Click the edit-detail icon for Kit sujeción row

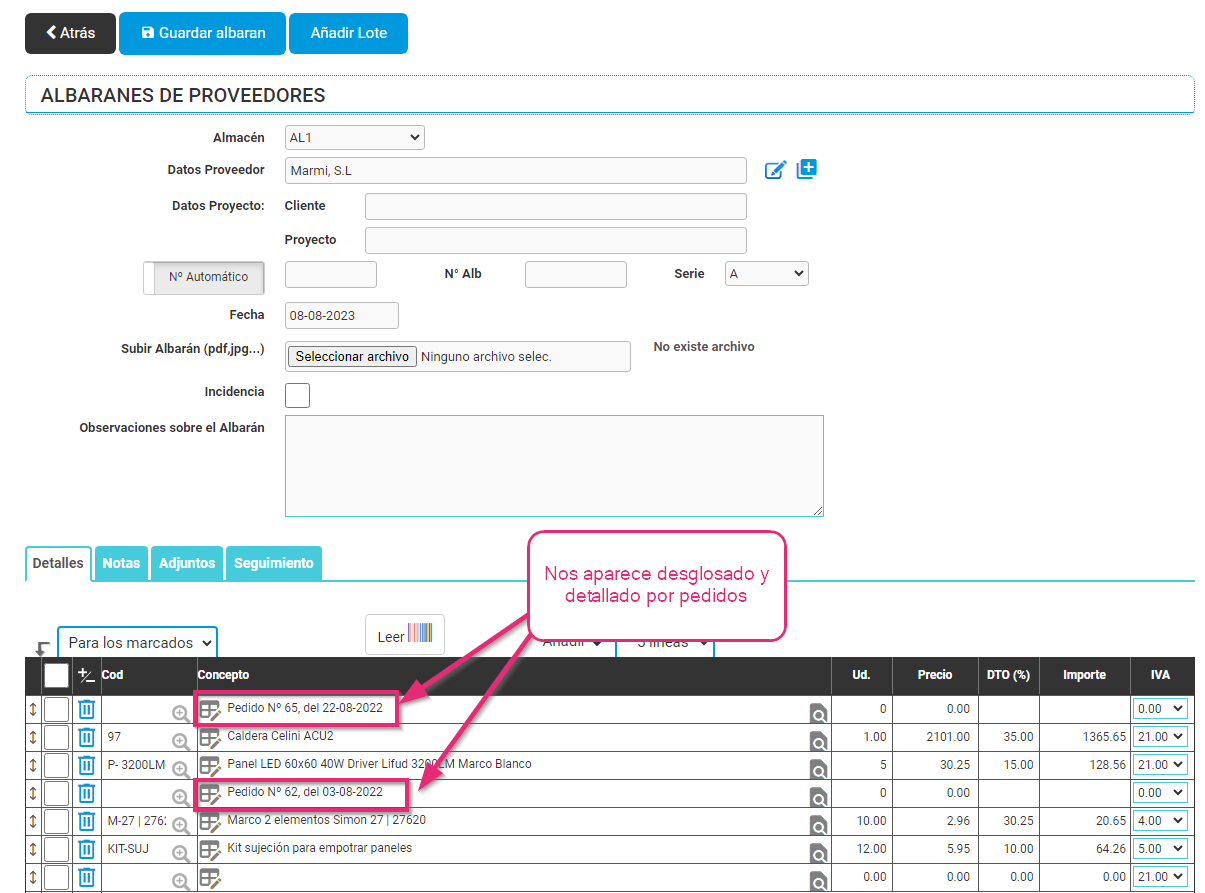[x=210, y=850]
